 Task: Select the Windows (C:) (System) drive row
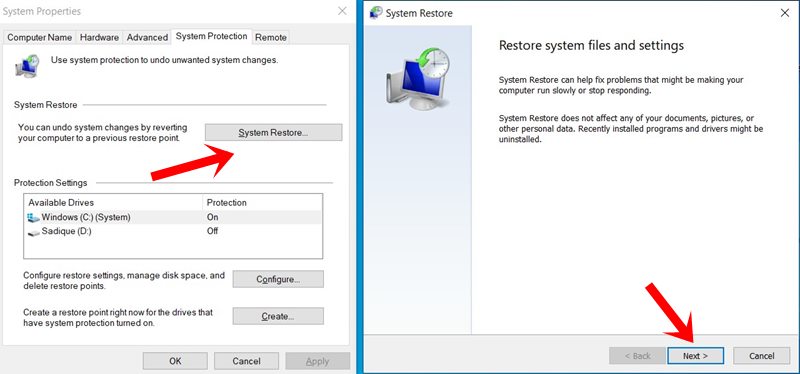coord(173,217)
